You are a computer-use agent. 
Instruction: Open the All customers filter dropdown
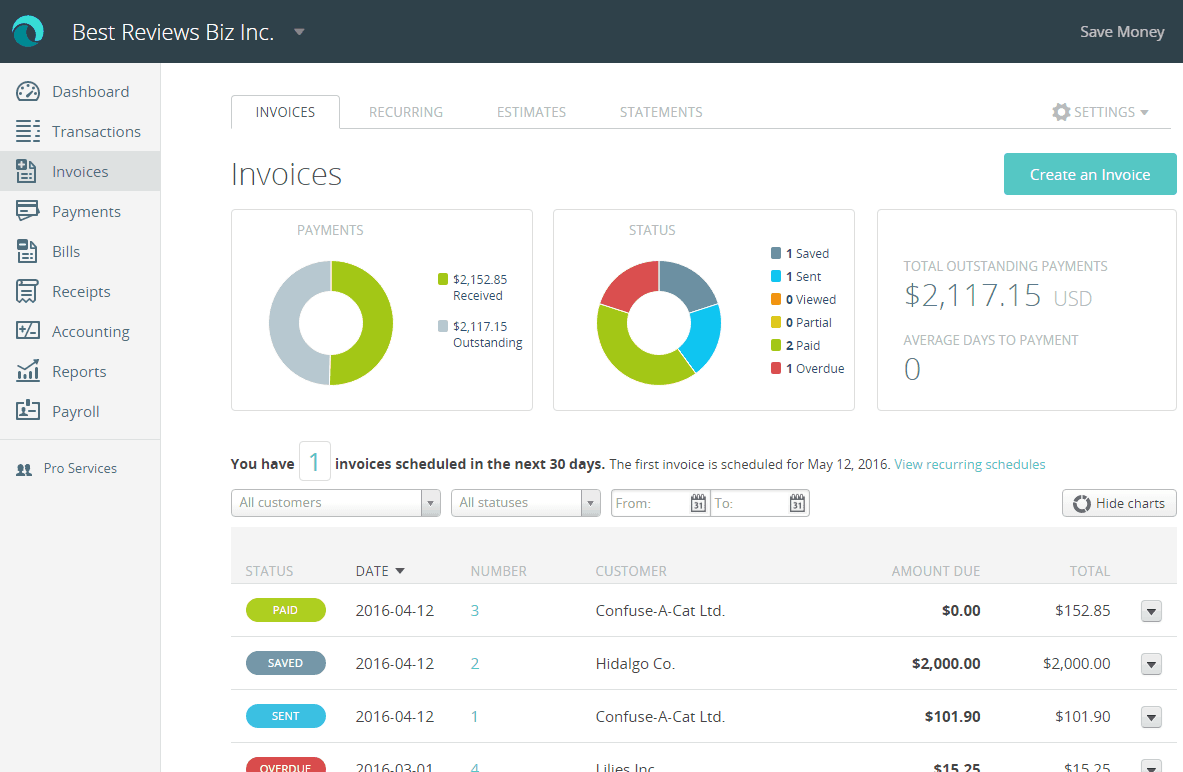[335, 503]
